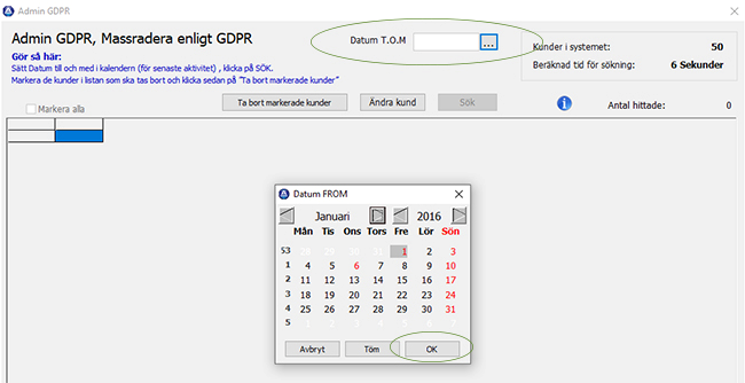Pick January 25 in the calendar
The height and width of the screenshot is (383, 745).
point(306,309)
